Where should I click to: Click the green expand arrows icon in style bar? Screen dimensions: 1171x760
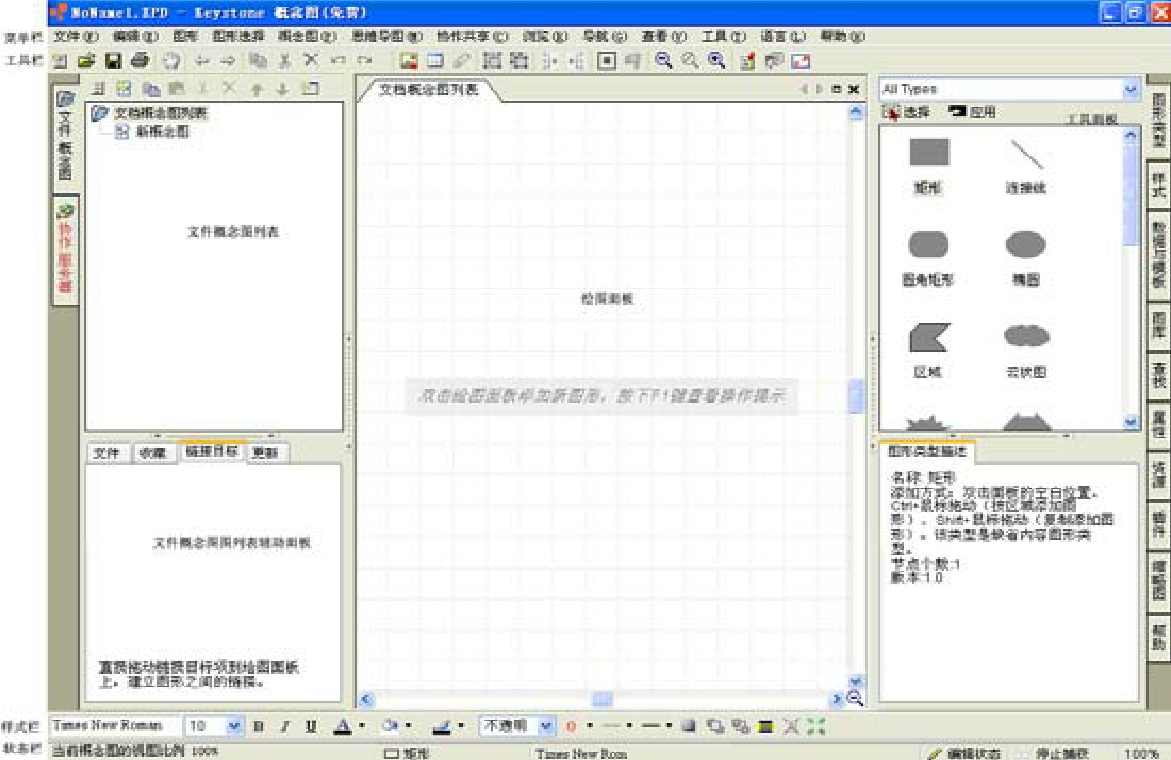816,726
